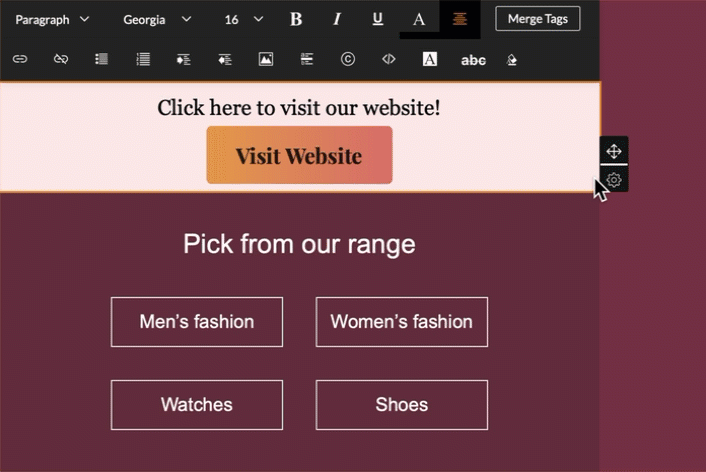This screenshot has width=706, height=472.
Task: Click the remove link icon
Action: pyautogui.click(x=60, y=59)
